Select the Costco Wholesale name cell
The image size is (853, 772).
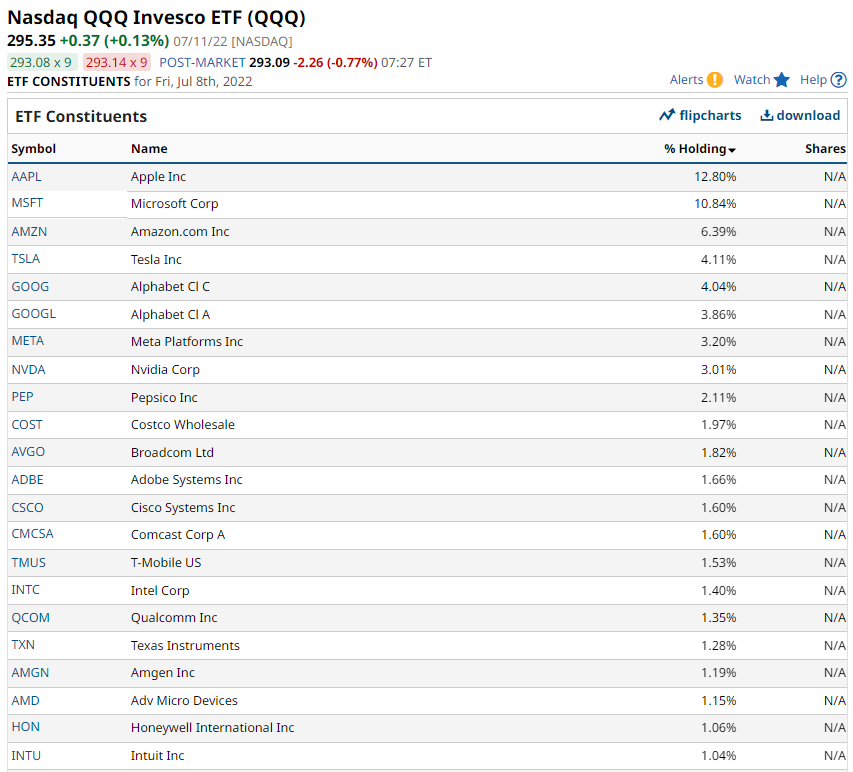tap(183, 424)
